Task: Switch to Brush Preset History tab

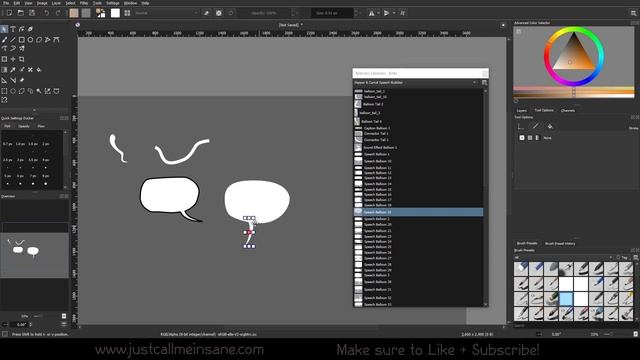Action: [560, 244]
